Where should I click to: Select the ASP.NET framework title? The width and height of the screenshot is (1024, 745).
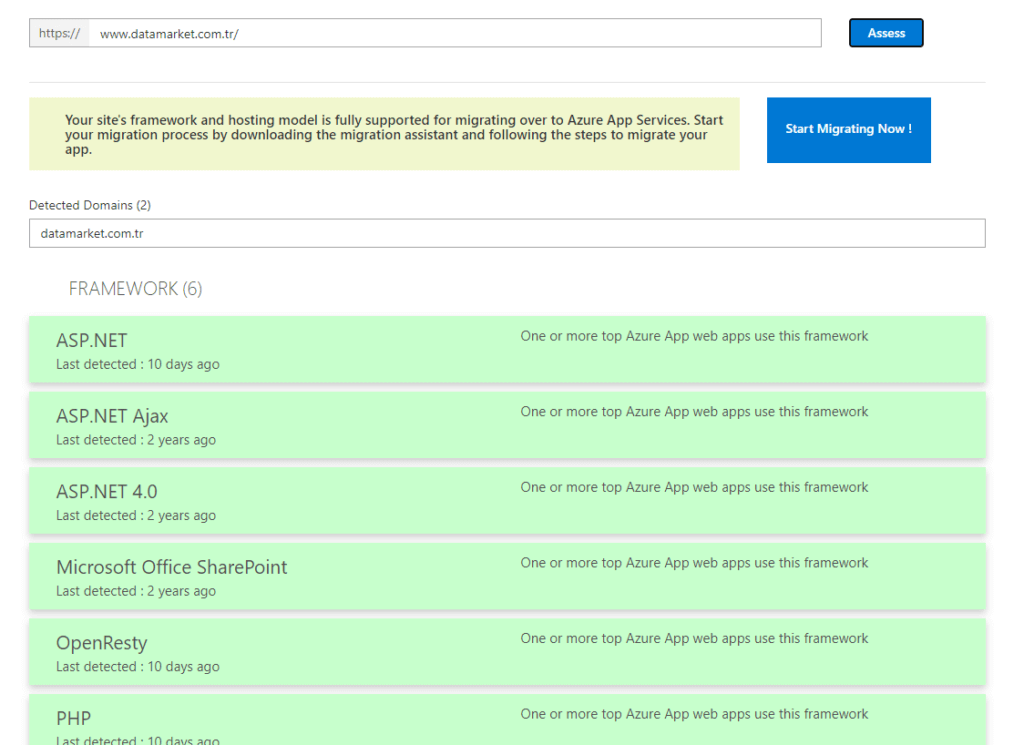click(91, 340)
